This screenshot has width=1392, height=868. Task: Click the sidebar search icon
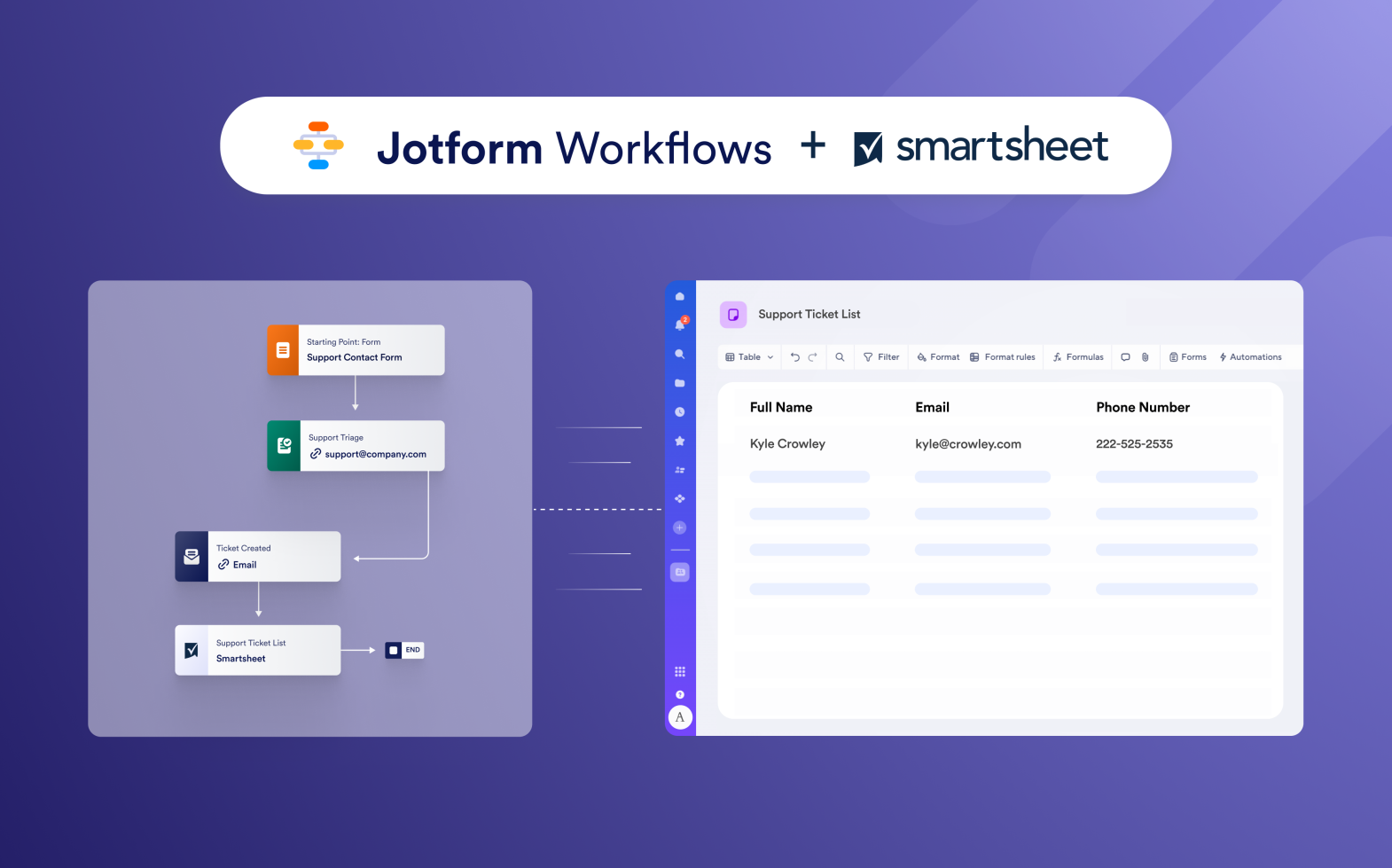[x=680, y=354]
